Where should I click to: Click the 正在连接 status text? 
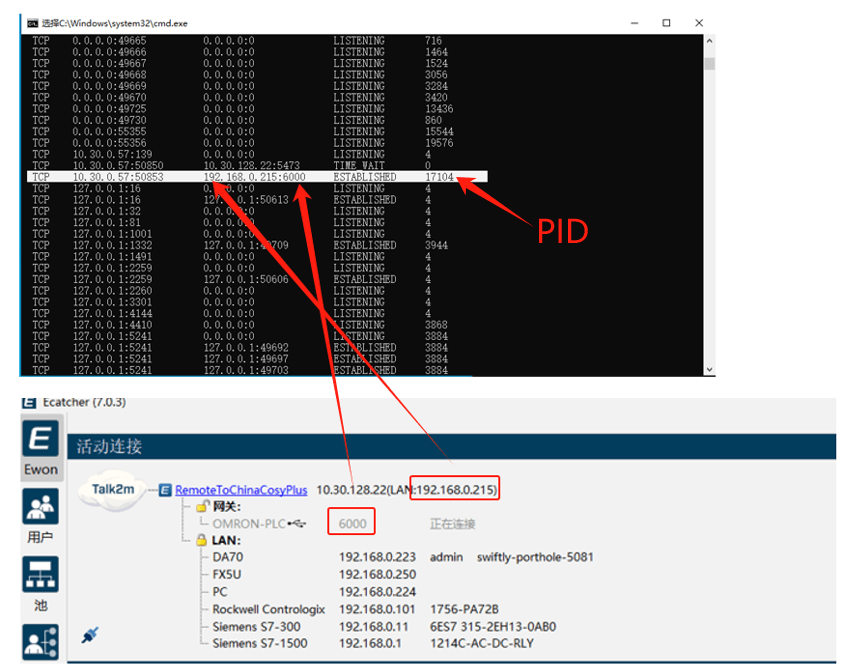453,524
